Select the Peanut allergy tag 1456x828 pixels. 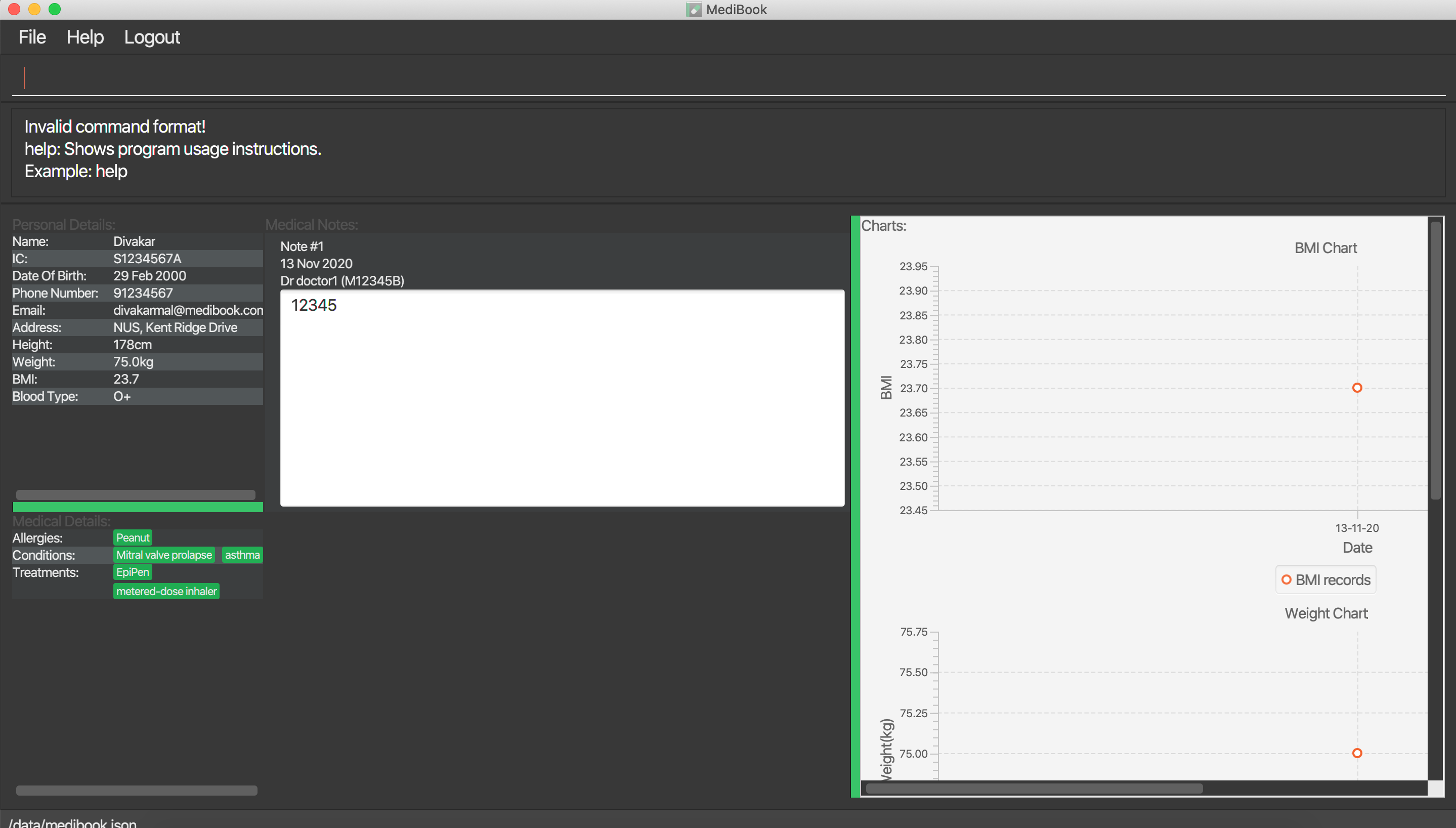coord(133,537)
